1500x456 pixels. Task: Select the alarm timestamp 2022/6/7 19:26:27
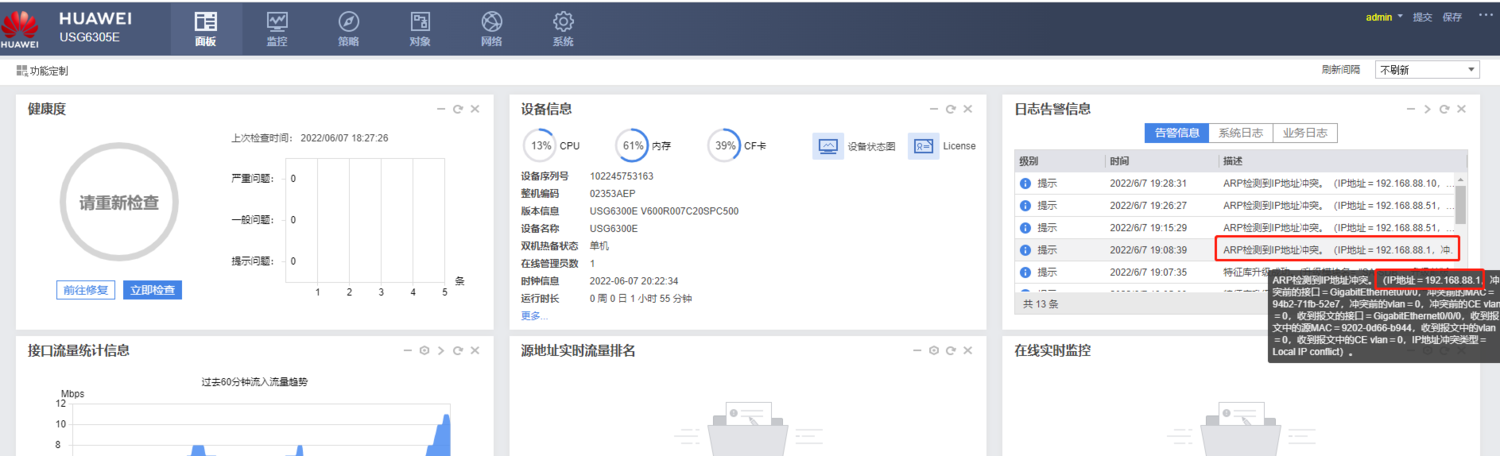[1148, 206]
